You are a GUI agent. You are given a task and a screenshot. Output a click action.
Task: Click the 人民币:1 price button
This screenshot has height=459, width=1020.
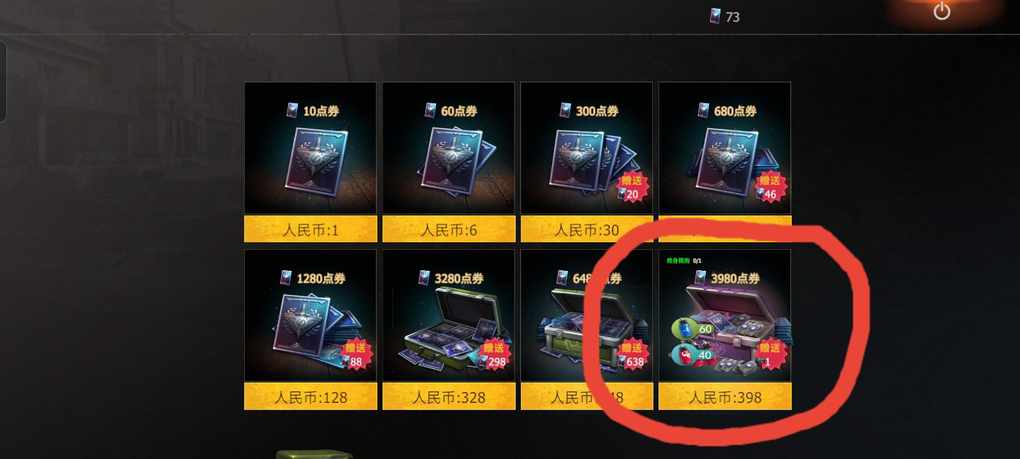[310, 230]
